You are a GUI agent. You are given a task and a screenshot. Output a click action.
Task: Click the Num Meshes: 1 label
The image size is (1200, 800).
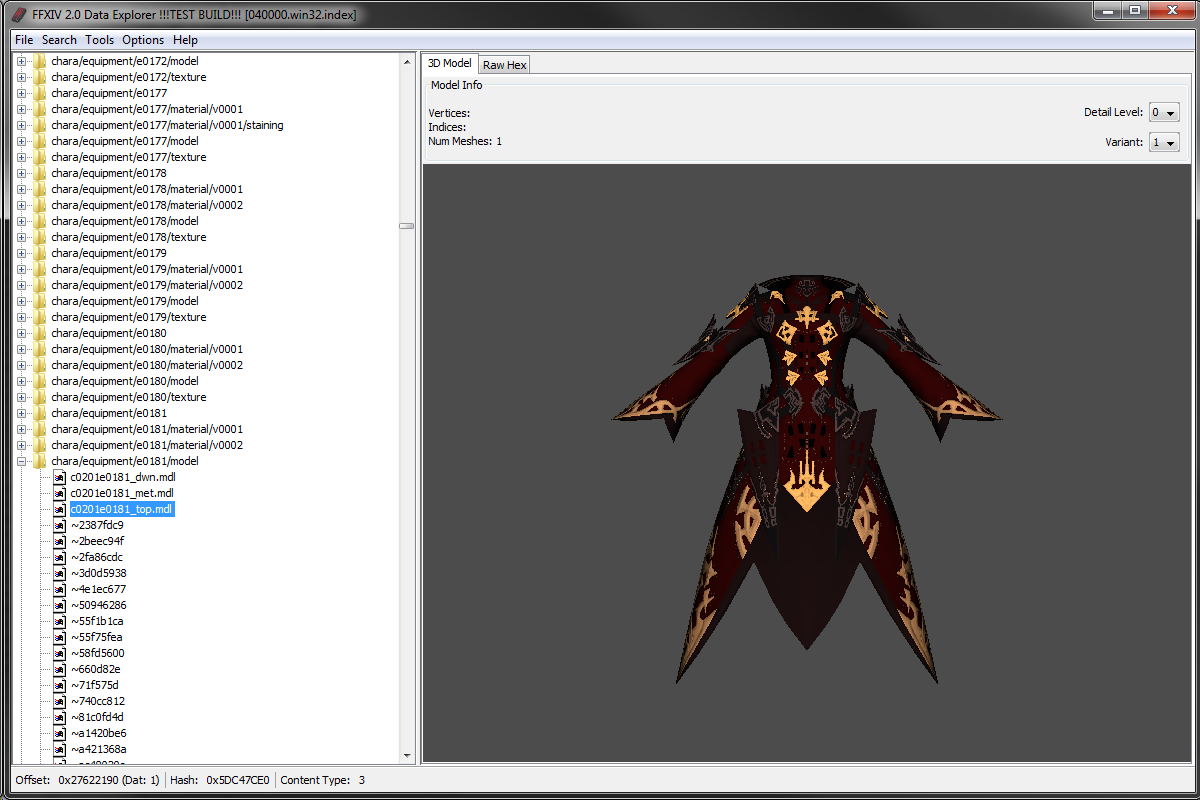465,142
